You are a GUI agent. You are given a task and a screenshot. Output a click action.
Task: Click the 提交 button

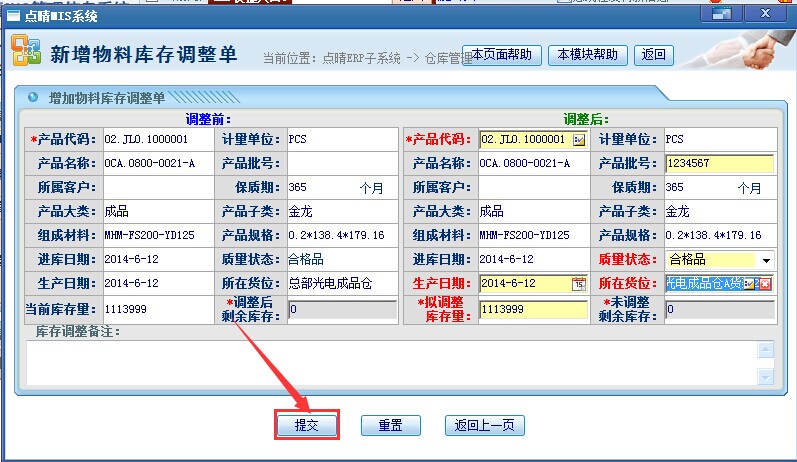tap(306, 425)
